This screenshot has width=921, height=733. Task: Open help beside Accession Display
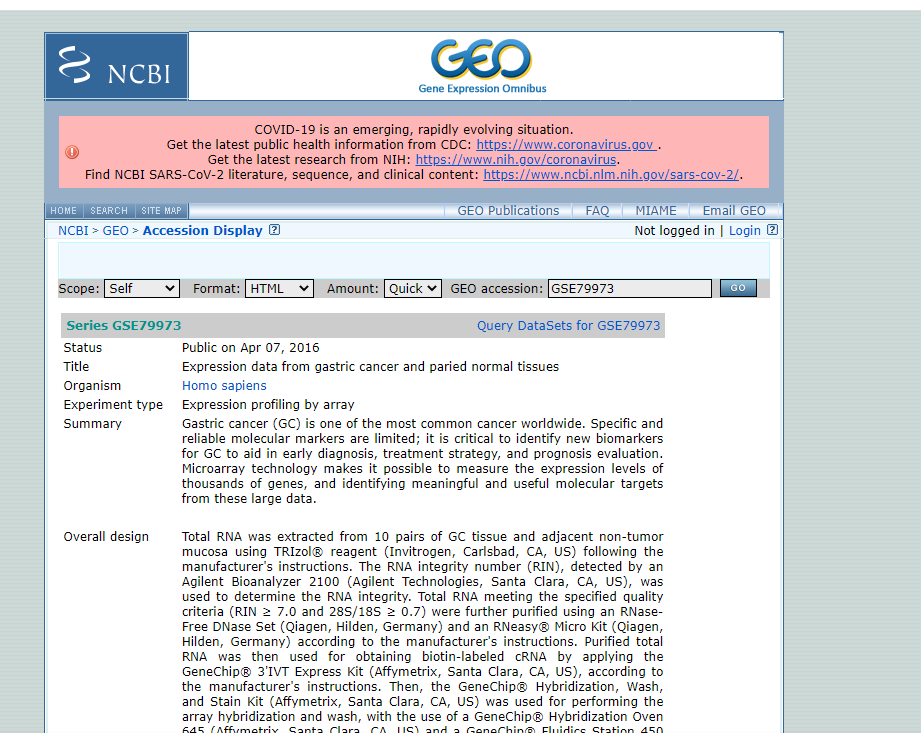click(x=274, y=230)
